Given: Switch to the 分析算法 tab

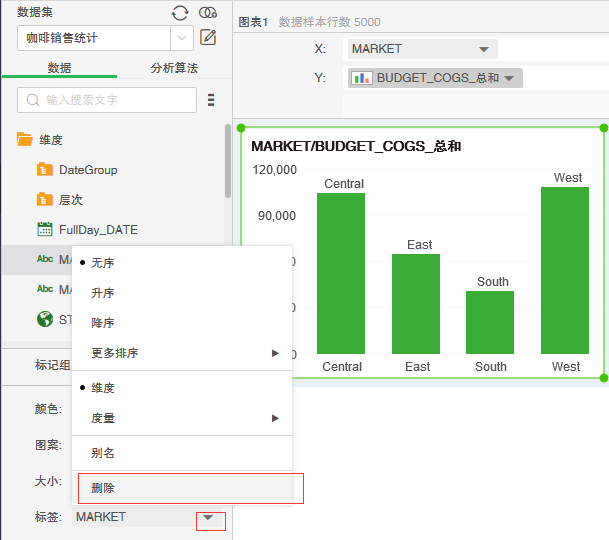Looking at the screenshot, I should [x=174, y=68].
